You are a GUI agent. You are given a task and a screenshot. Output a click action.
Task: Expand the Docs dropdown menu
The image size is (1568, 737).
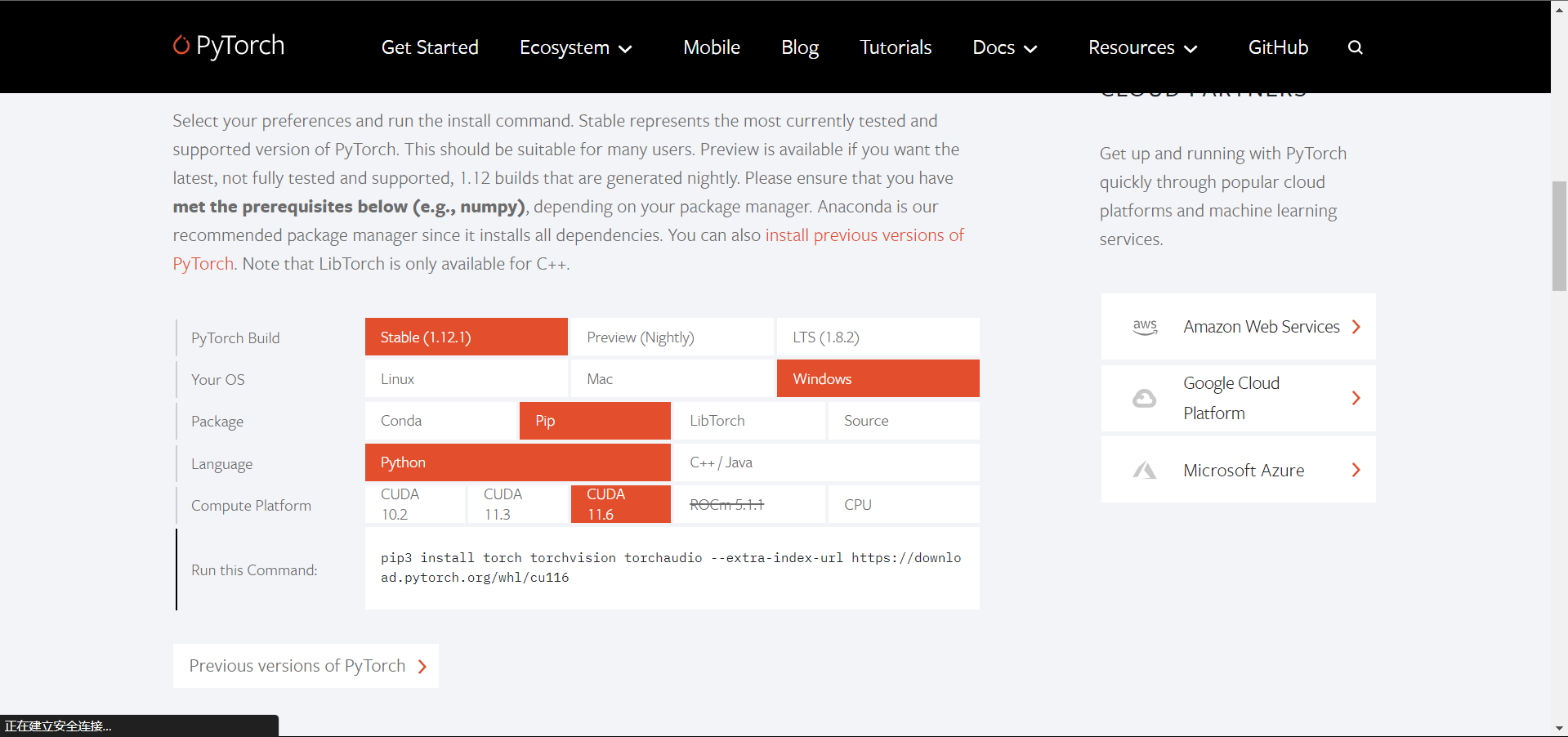point(1004,47)
